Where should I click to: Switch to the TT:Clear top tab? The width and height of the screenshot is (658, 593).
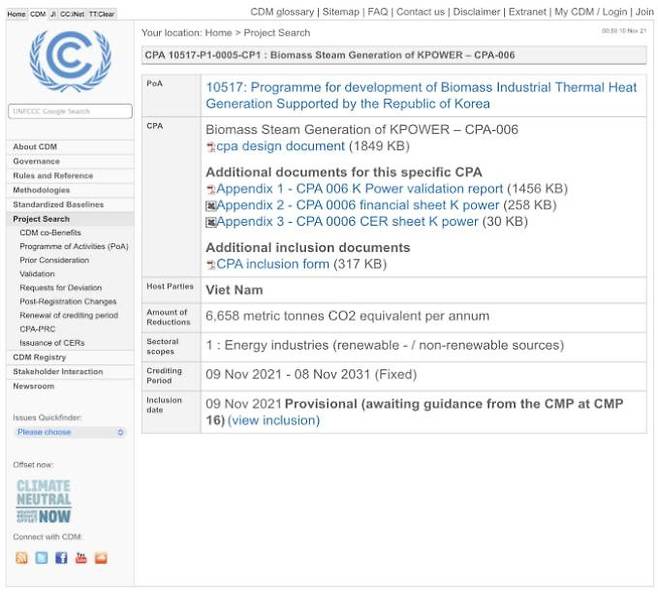click(102, 14)
